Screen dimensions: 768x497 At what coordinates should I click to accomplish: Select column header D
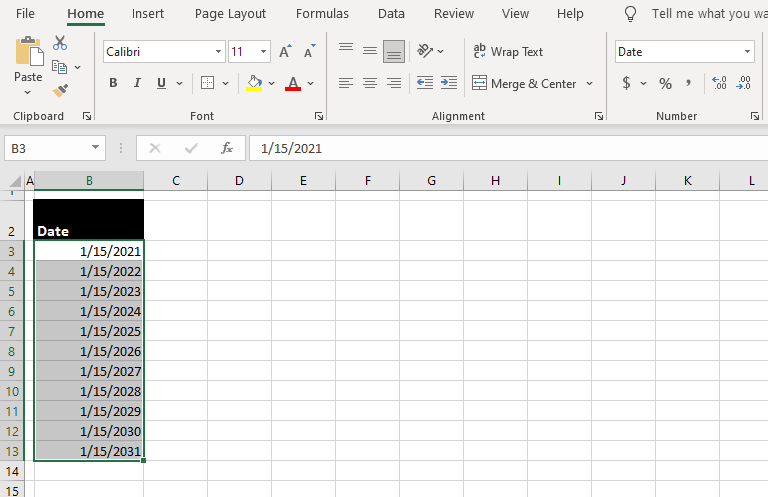tap(239, 181)
